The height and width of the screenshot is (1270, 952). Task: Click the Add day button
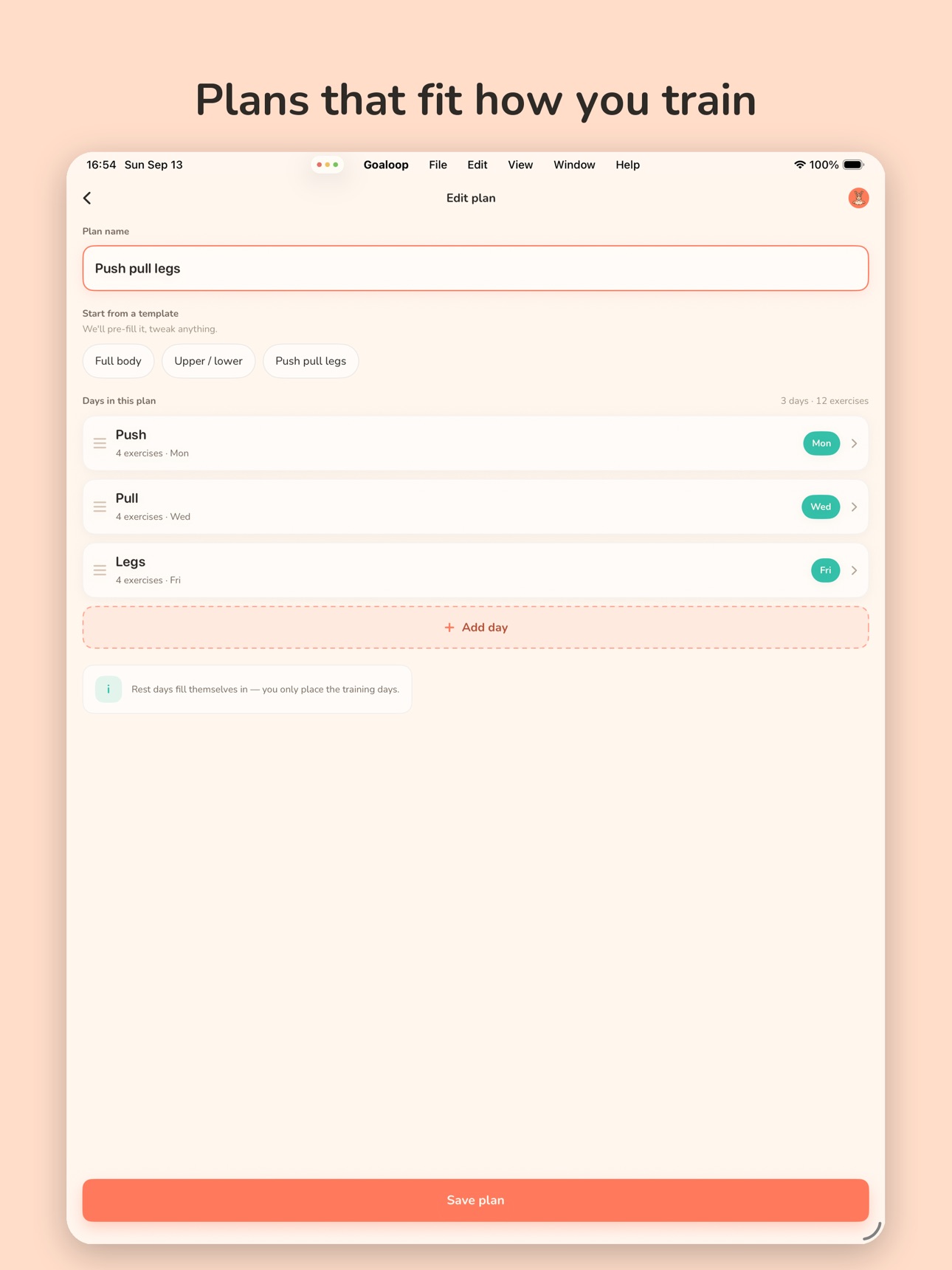pos(475,628)
